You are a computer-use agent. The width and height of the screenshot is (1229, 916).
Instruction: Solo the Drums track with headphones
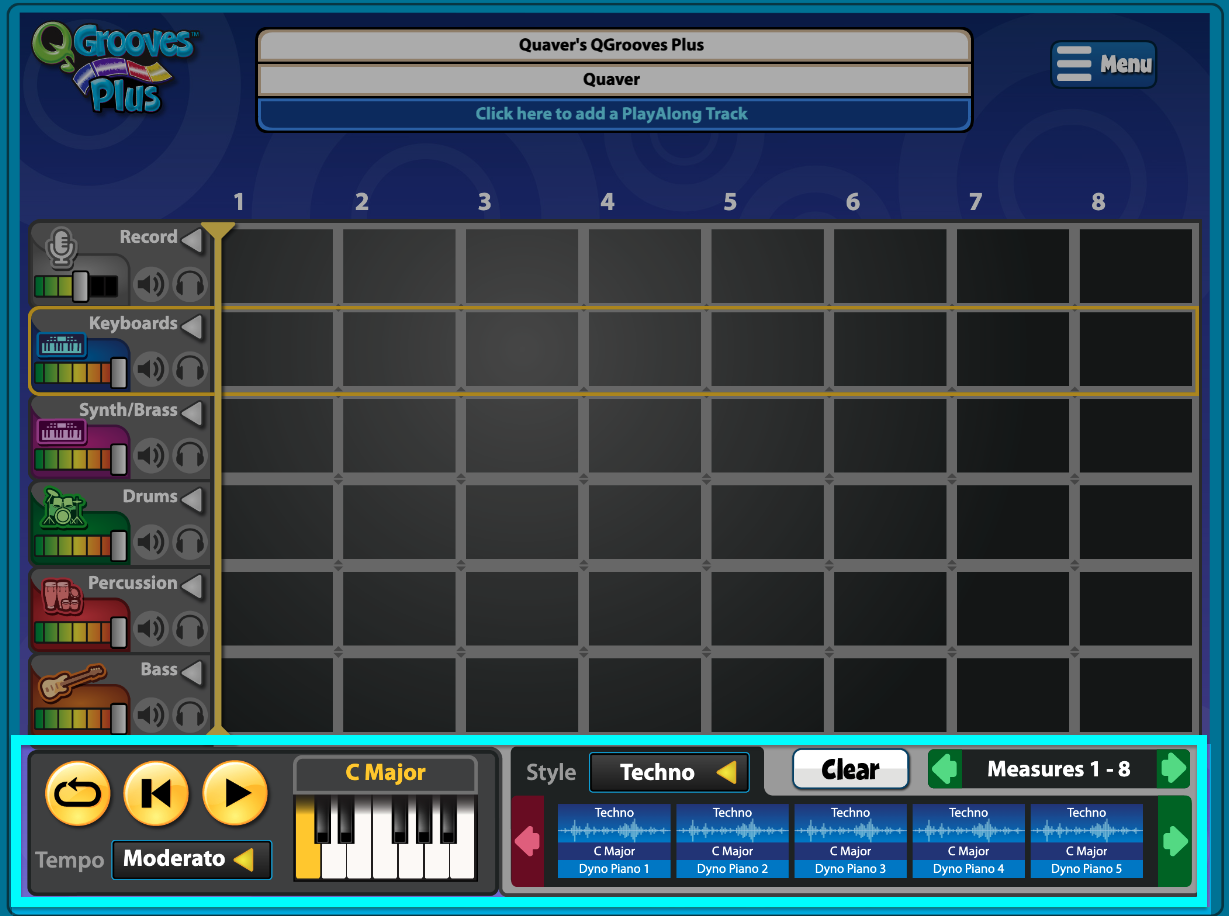pyautogui.click(x=189, y=544)
